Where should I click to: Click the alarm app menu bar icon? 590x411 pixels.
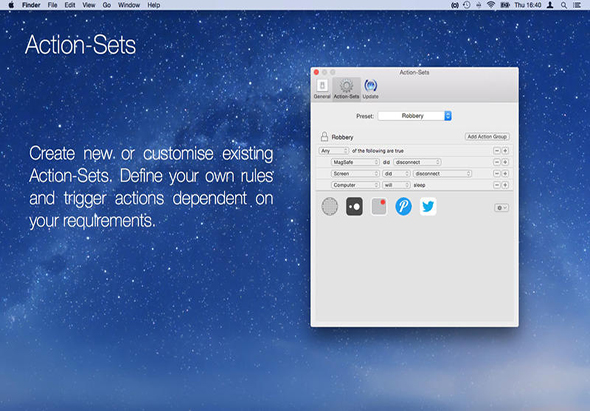(x=455, y=5)
